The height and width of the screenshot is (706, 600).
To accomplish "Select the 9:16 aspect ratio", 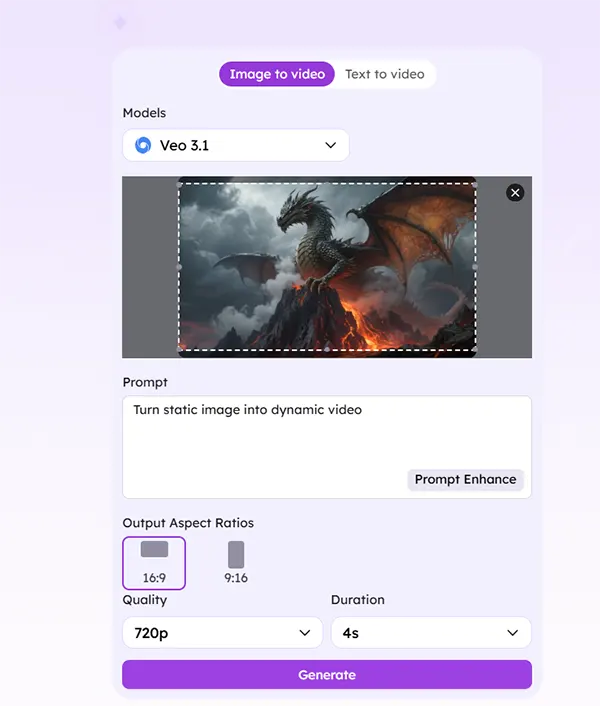I will (236, 563).
